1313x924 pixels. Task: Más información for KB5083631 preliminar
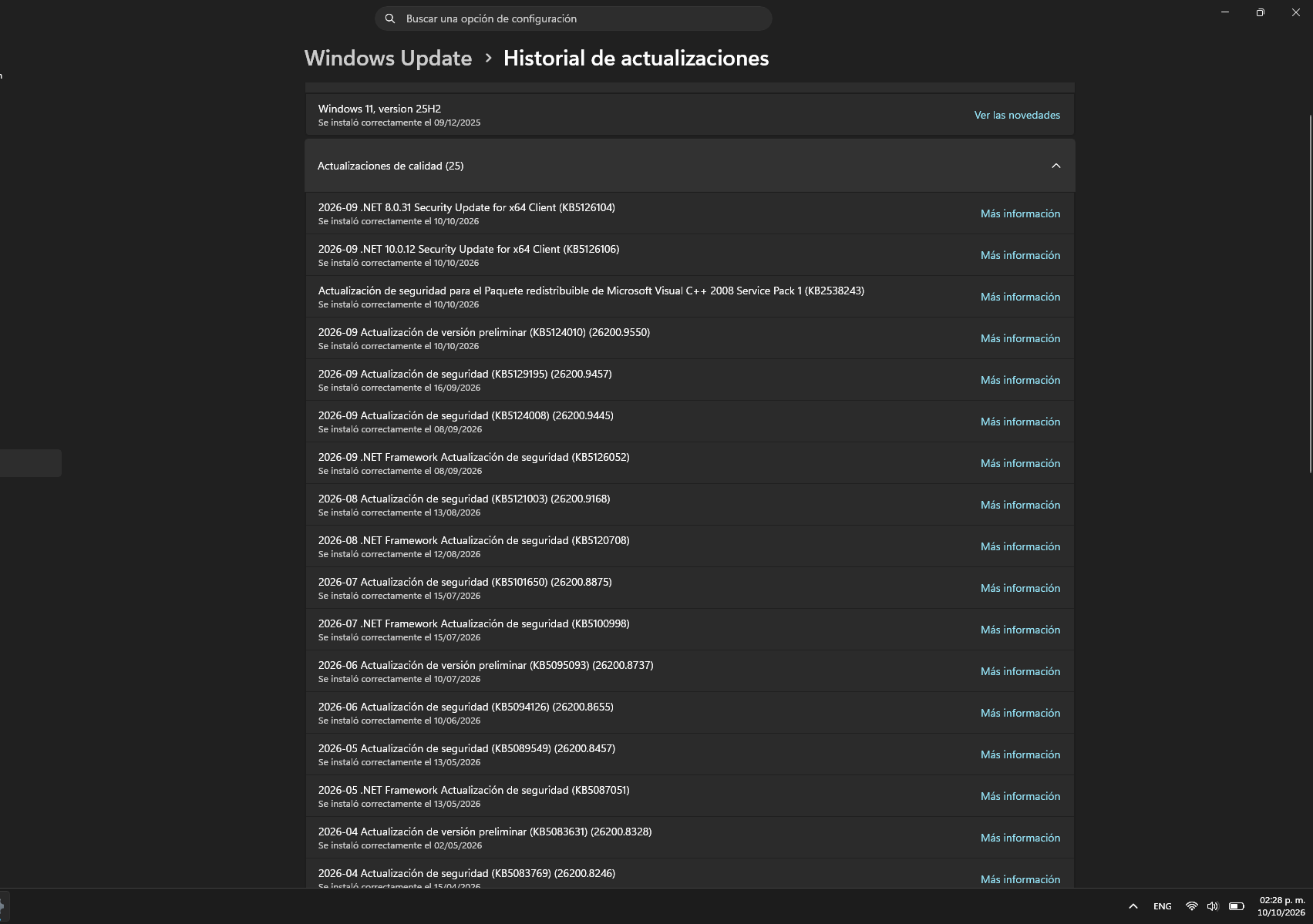pos(1020,838)
